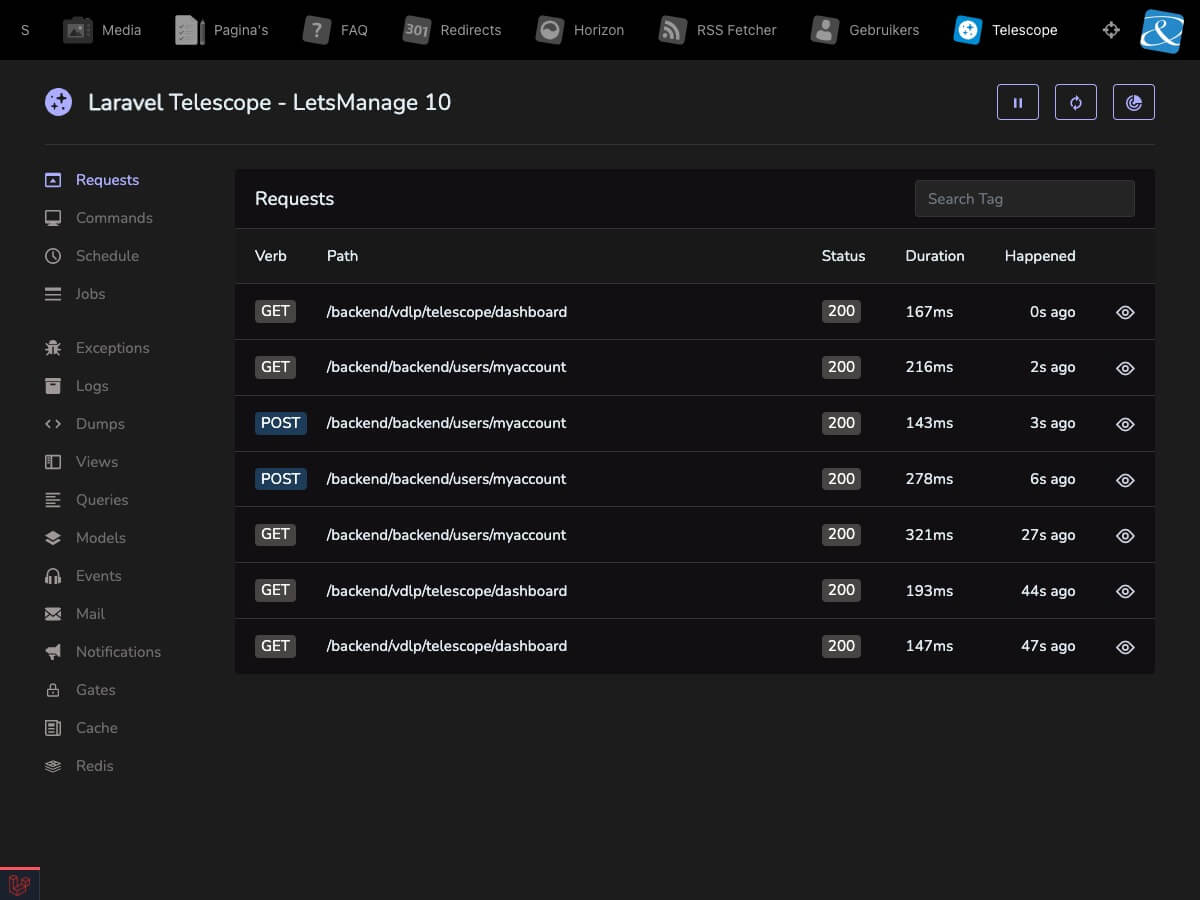The image size is (1200, 900).
Task: Click the Commands monitor icon in sidebar
Action: tap(53, 218)
